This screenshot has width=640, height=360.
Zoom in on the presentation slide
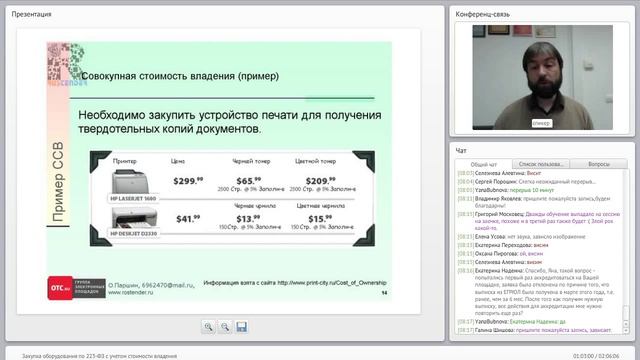pyautogui.click(x=208, y=327)
